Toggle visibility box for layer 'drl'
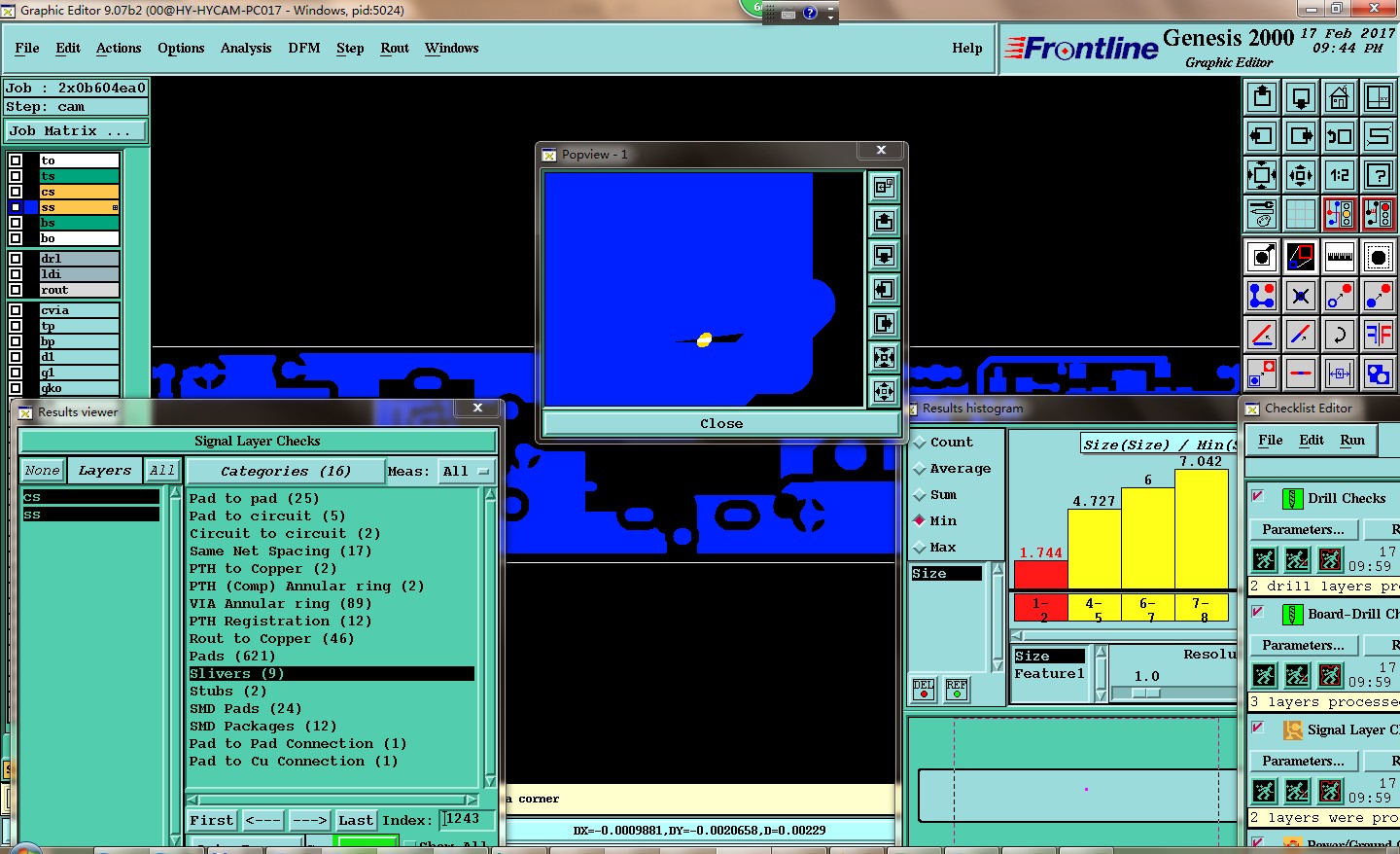The image size is (1400, 854). (16, 259)
